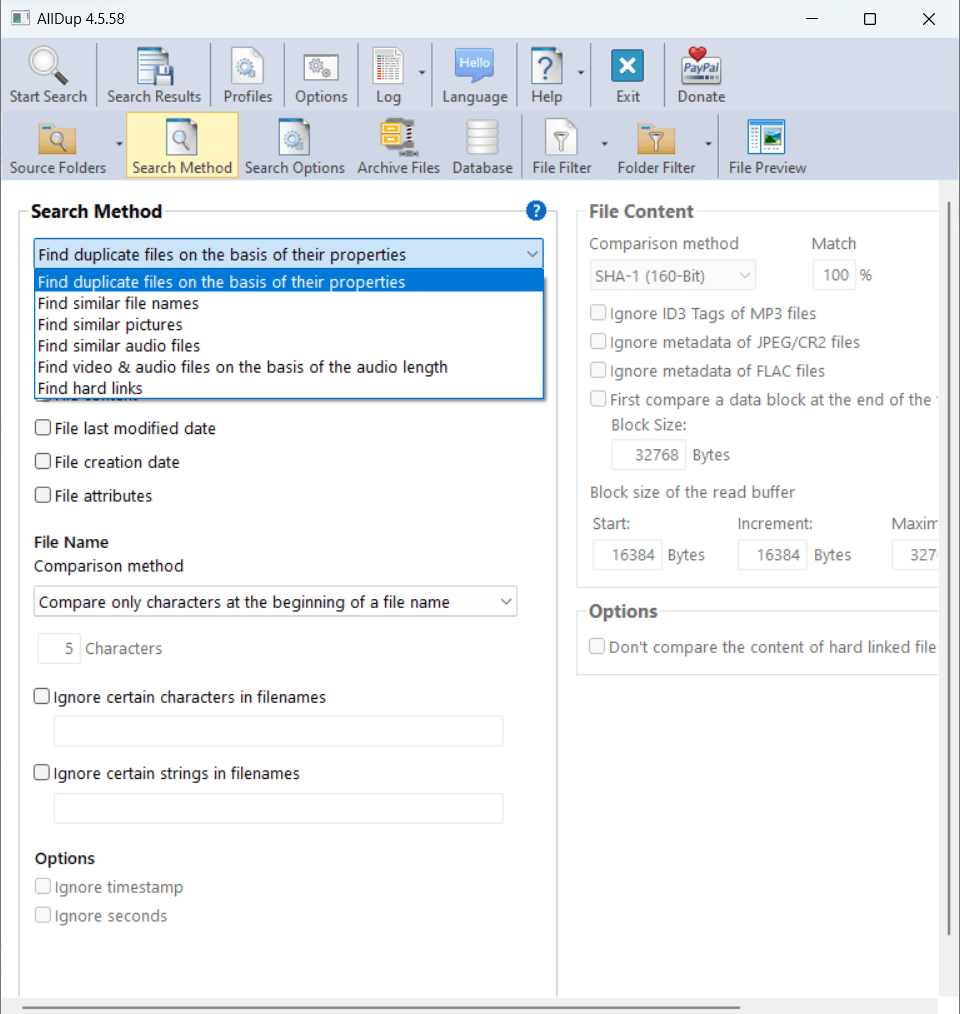This screenshot has height=1014, width=960.
Task: Open the Log icon
Action: tap(388, 66)
